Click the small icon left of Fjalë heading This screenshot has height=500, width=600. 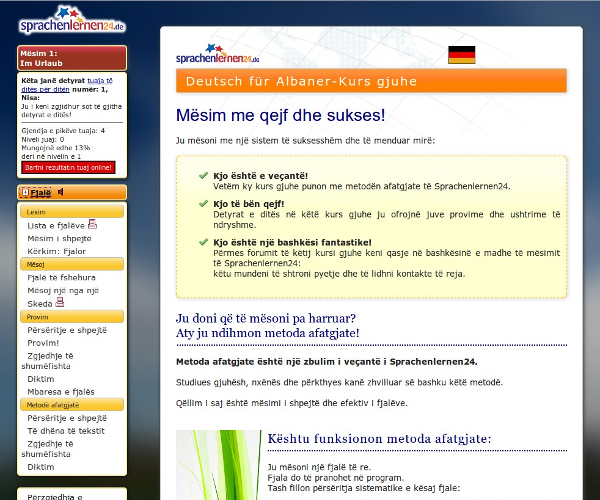(25, 192)
